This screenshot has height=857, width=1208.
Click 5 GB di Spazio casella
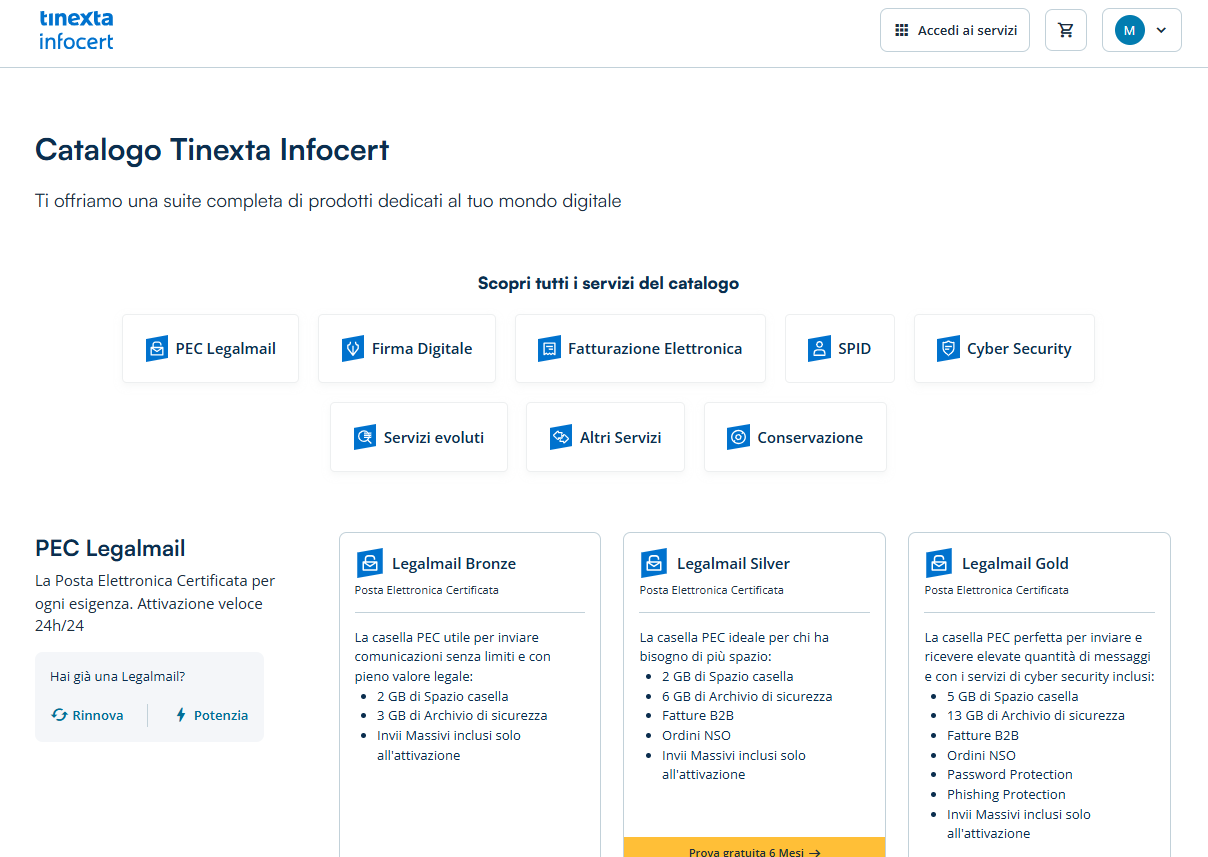coord(1013,696)
